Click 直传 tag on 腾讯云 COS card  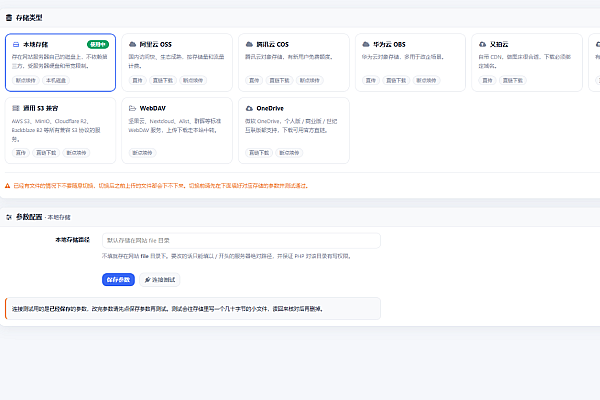pyautogui.click(x=254, y=80)
